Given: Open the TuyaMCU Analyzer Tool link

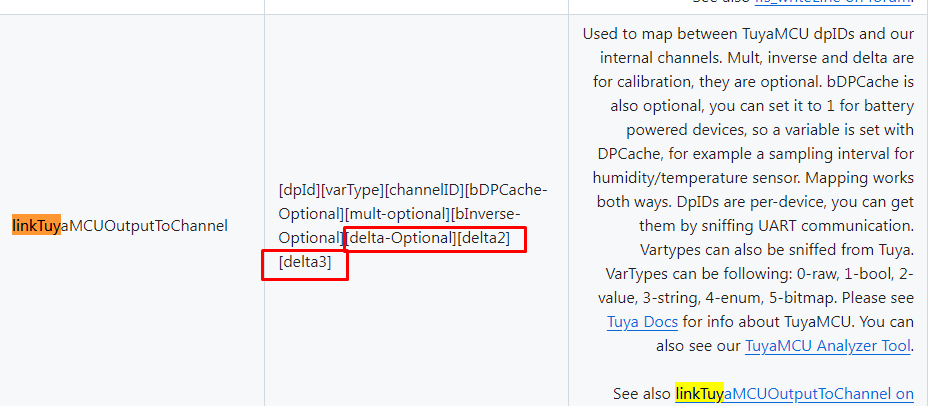Looking at the screenshot, I should coord(828,346).
